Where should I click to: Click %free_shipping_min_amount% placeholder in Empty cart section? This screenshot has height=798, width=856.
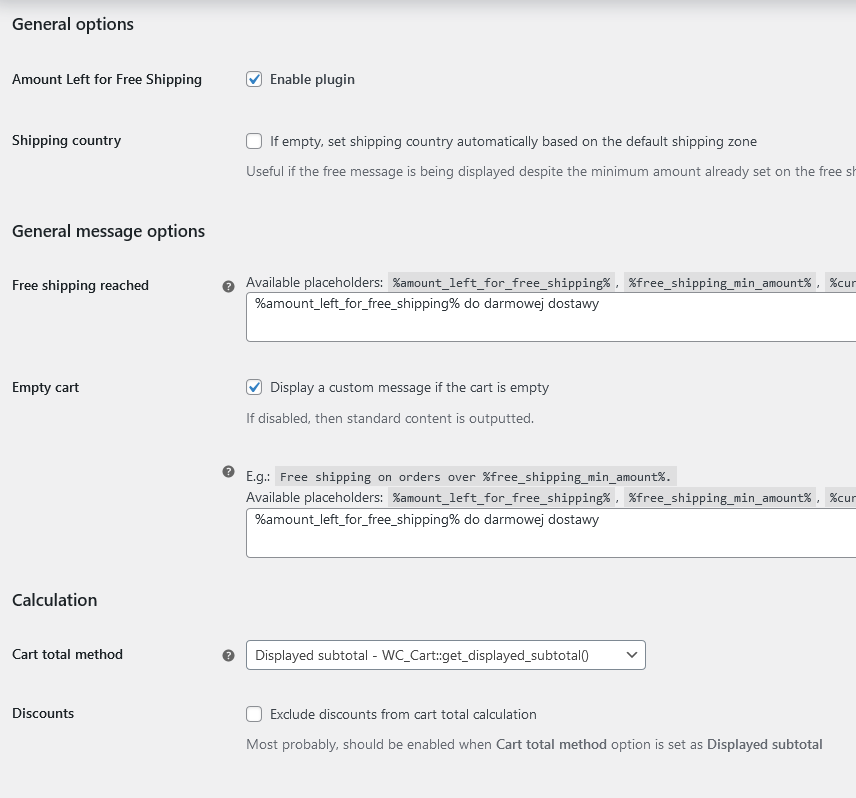tap(720, 498)
